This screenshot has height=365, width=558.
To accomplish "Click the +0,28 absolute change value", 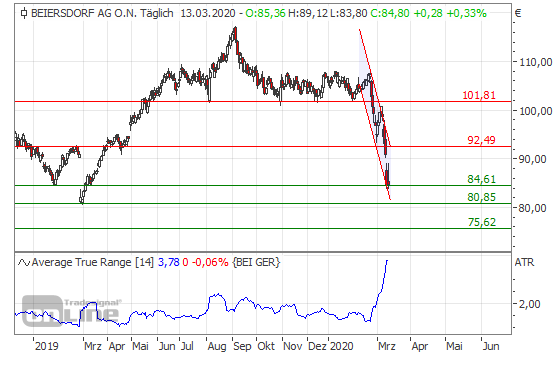I will [x=428, y=14].
